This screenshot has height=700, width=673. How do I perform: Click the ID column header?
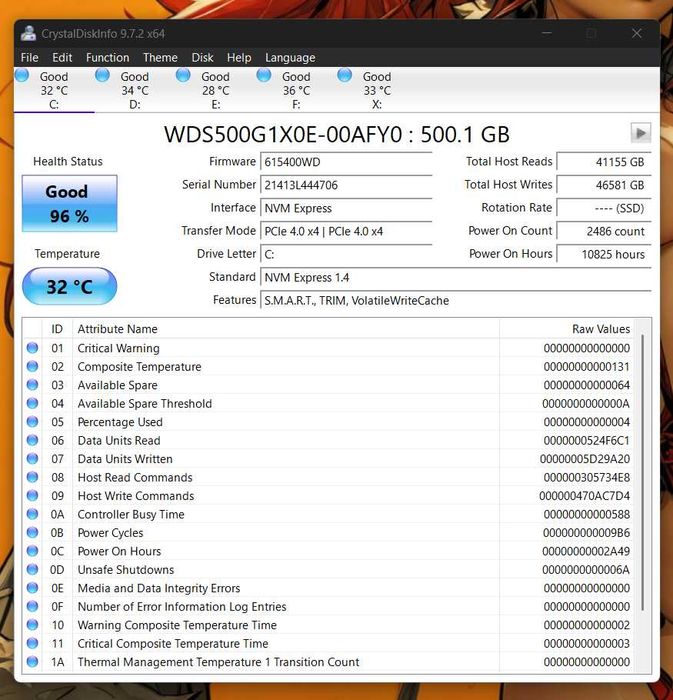click(57, 329)
